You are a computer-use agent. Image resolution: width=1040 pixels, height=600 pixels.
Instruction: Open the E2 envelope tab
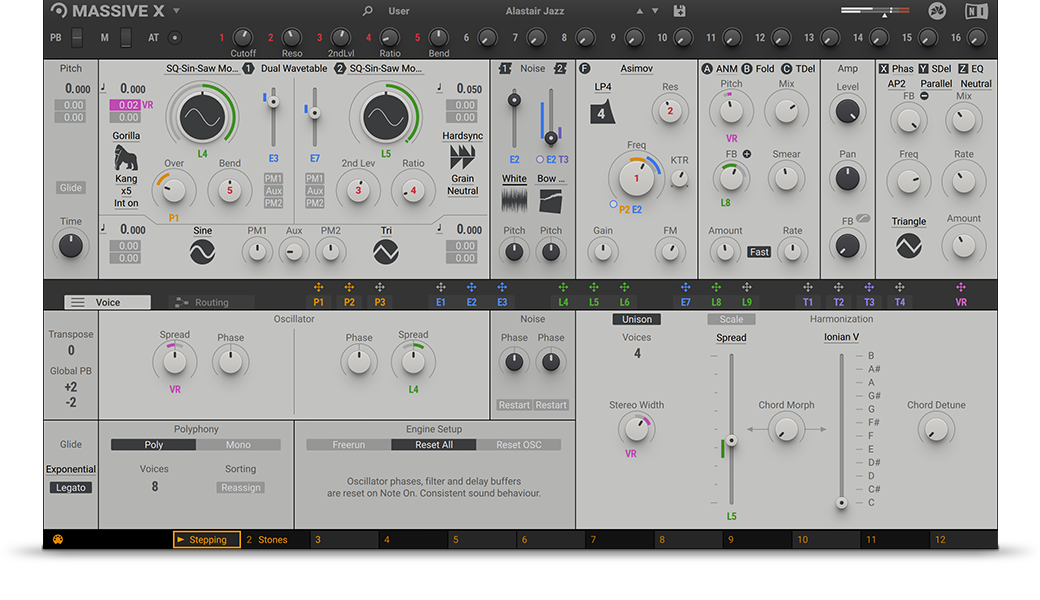(471, 302)
